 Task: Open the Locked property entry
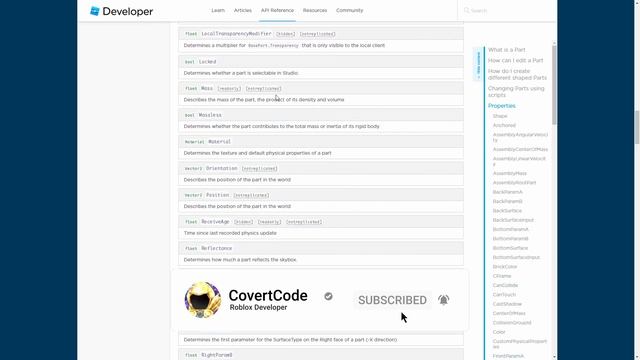point(207,62)
